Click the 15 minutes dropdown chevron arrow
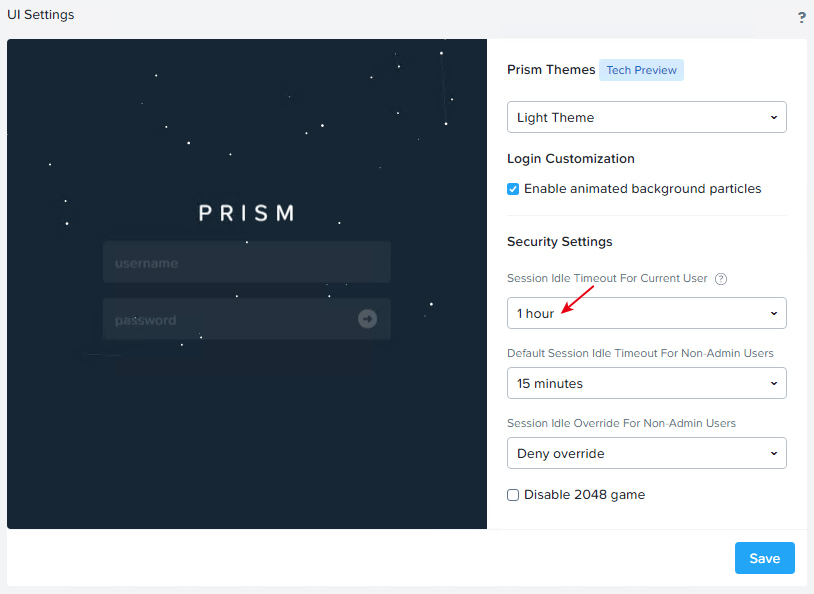 pos(774,383)
